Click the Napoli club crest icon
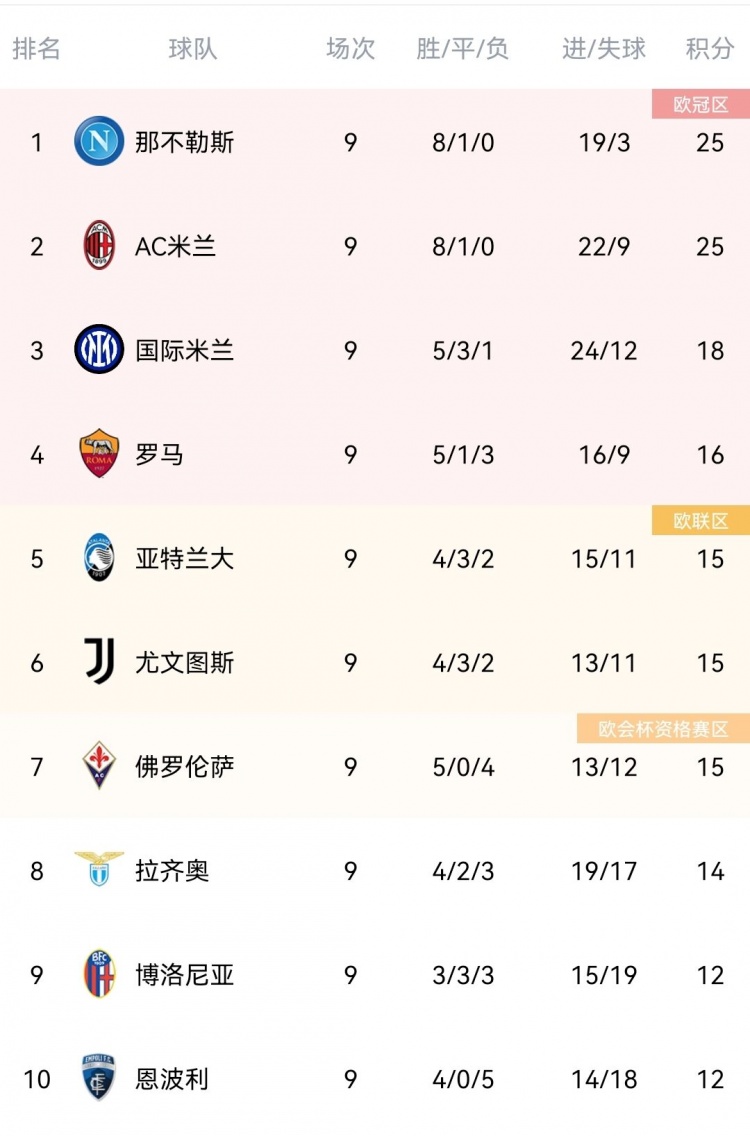Viewport: 750px width, 1136px height. pos(99,142)
